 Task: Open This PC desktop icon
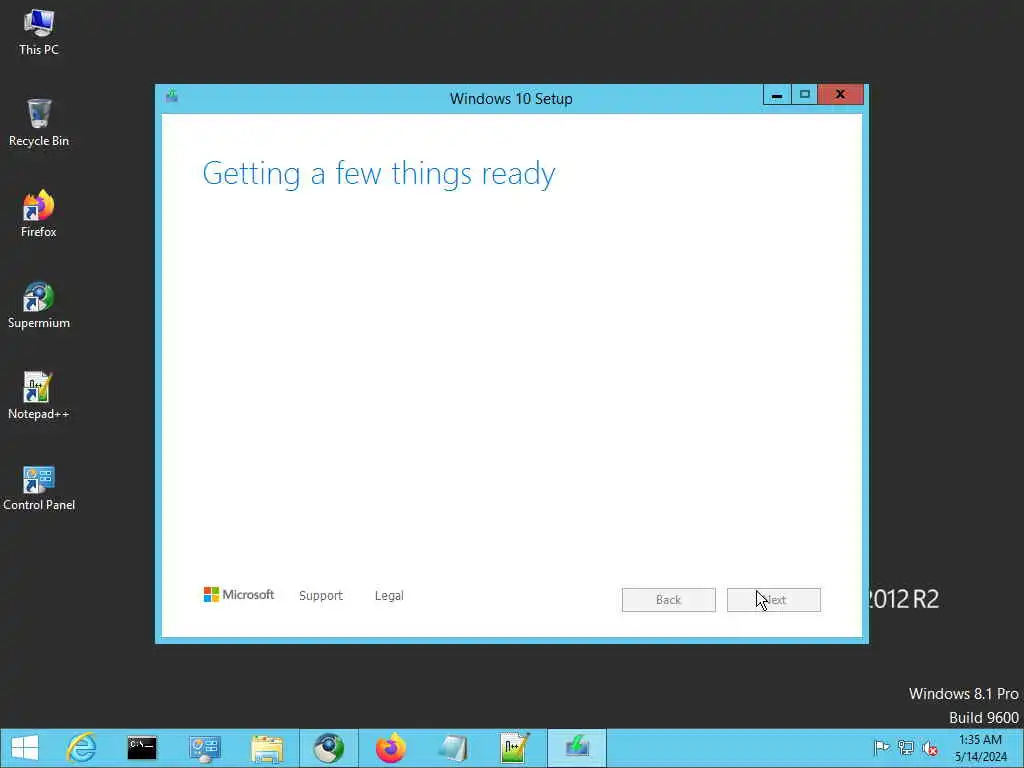tap(39, 33)
